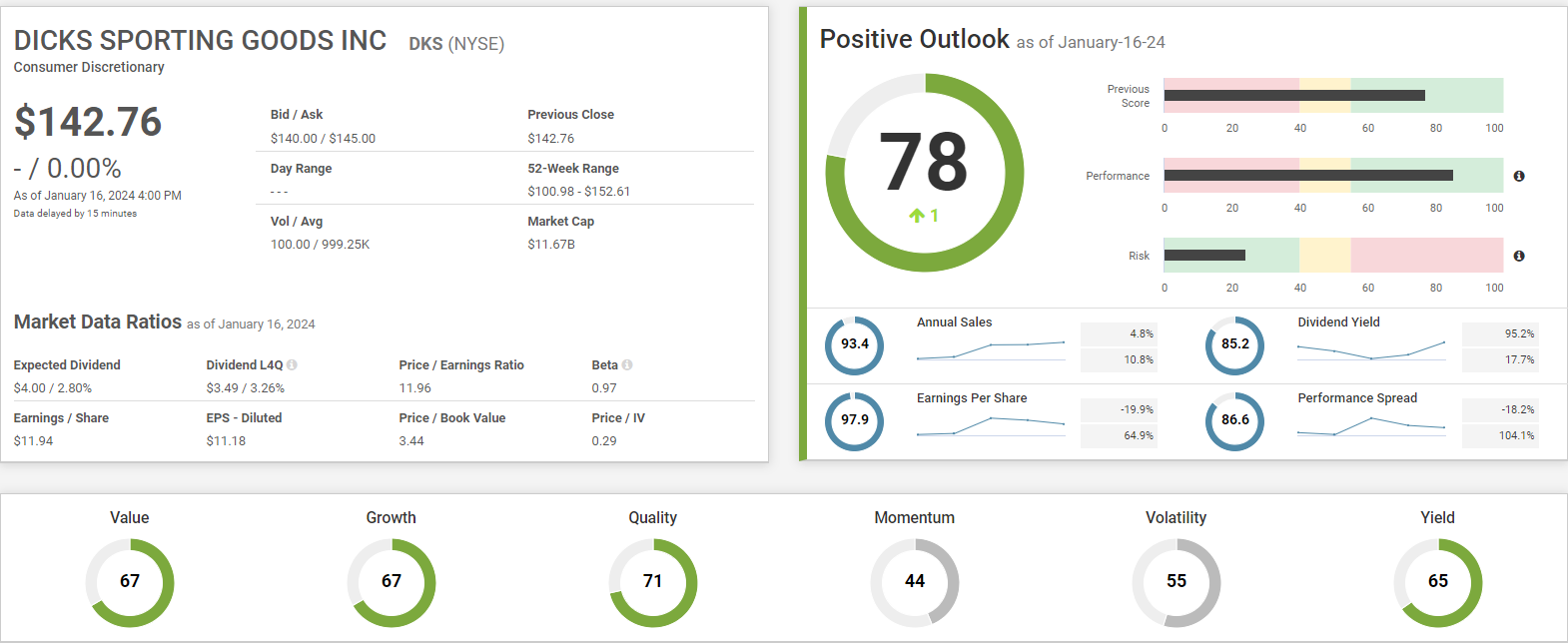Image resolution: width=1568 pixels, height=643 pixels.
Task: Click the Bid / Ask value "$140.00 / $145.00"
Action: (x=323, y=139)
